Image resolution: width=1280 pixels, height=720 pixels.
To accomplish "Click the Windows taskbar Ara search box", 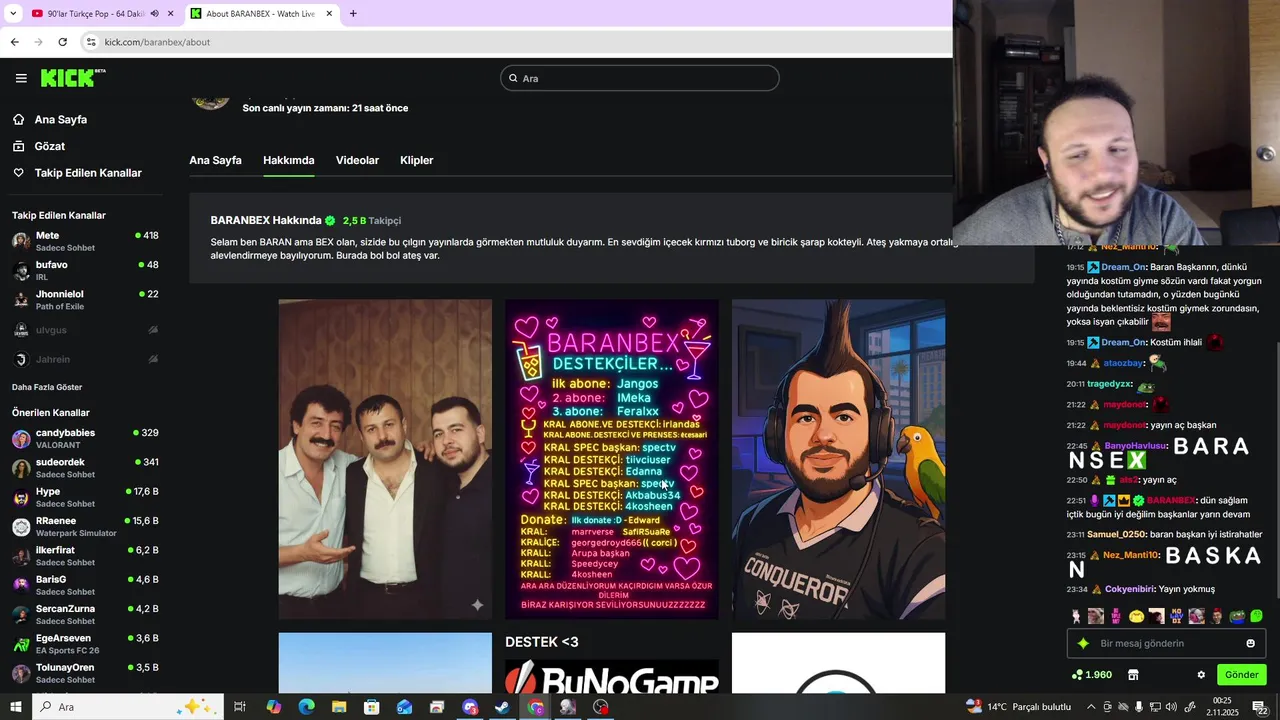I will [128, 707].
